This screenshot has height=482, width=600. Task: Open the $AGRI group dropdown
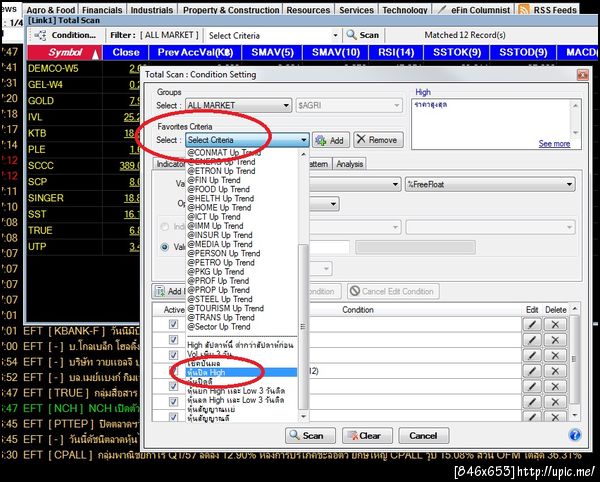coord(349,105)
